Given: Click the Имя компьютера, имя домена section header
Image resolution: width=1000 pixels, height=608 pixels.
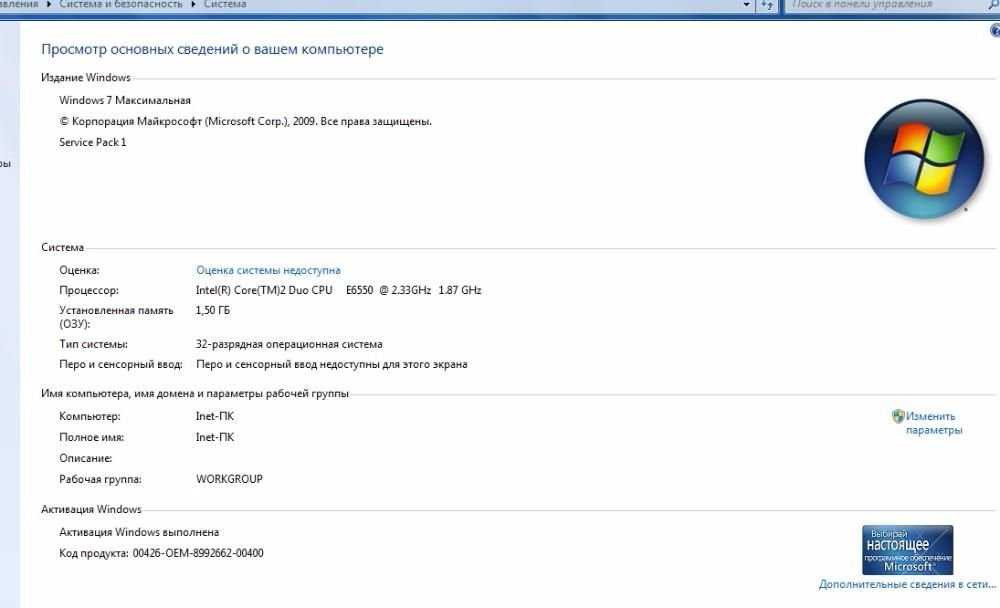Looking at the screenshot, I should (195, 394).
